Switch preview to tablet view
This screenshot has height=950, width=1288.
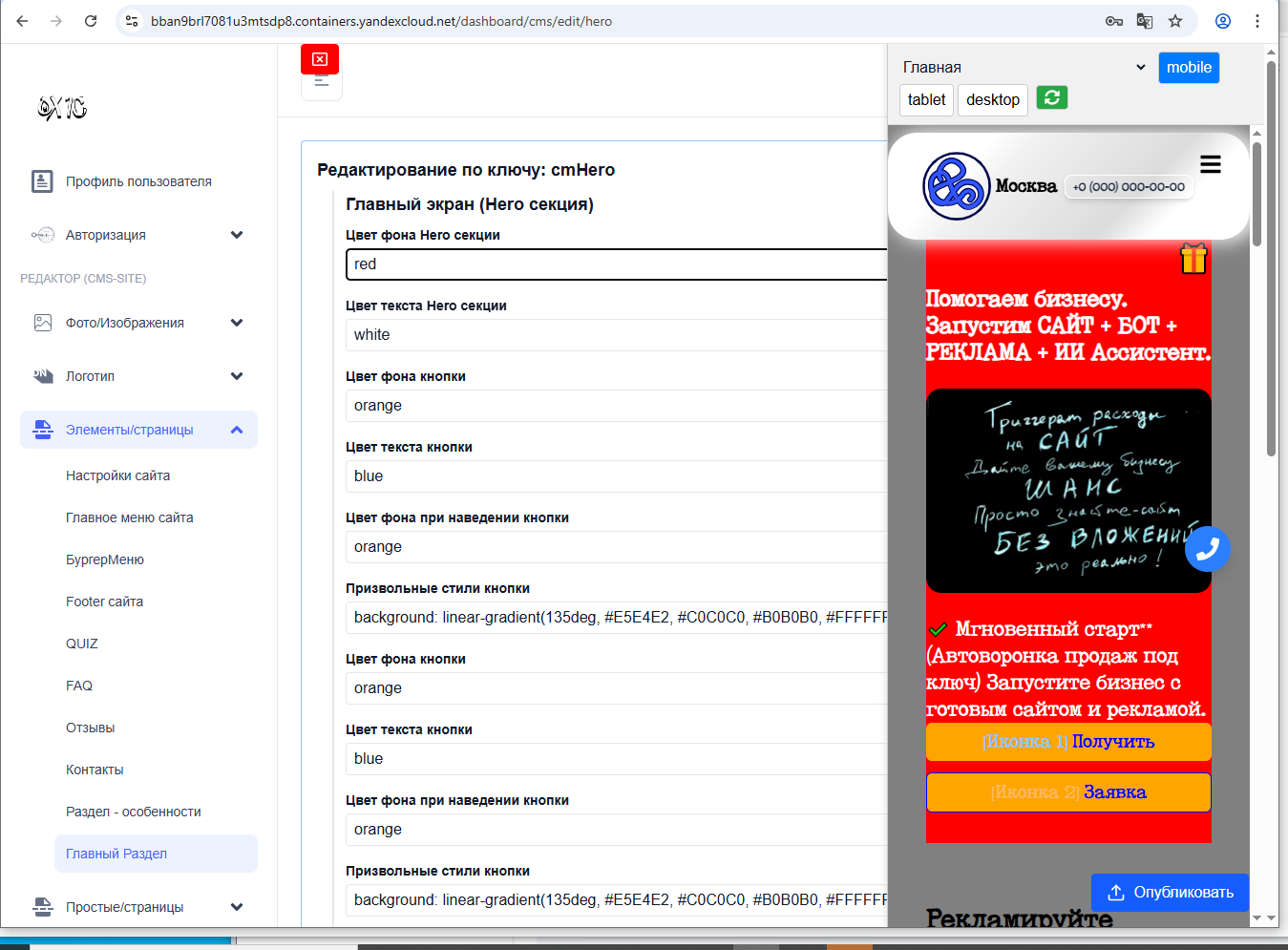click(926, 99)
